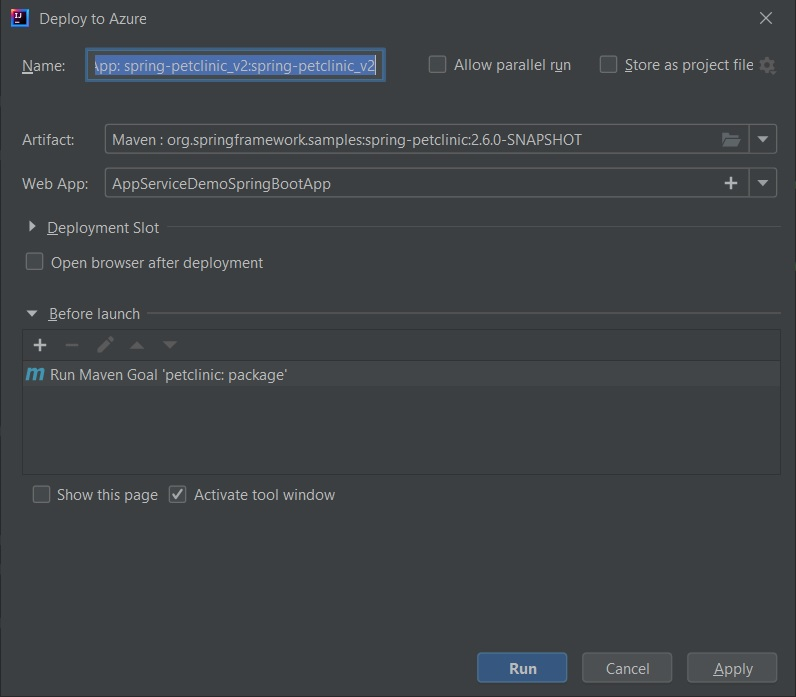This screenshot has height=697, width=796.
Task: Click the plus icon to create a Web App
Action: pos(731,183)
